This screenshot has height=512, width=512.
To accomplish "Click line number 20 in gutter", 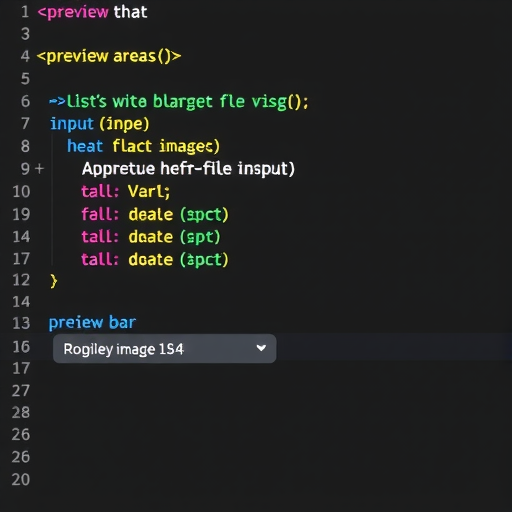I will click(x=21, y=479).
